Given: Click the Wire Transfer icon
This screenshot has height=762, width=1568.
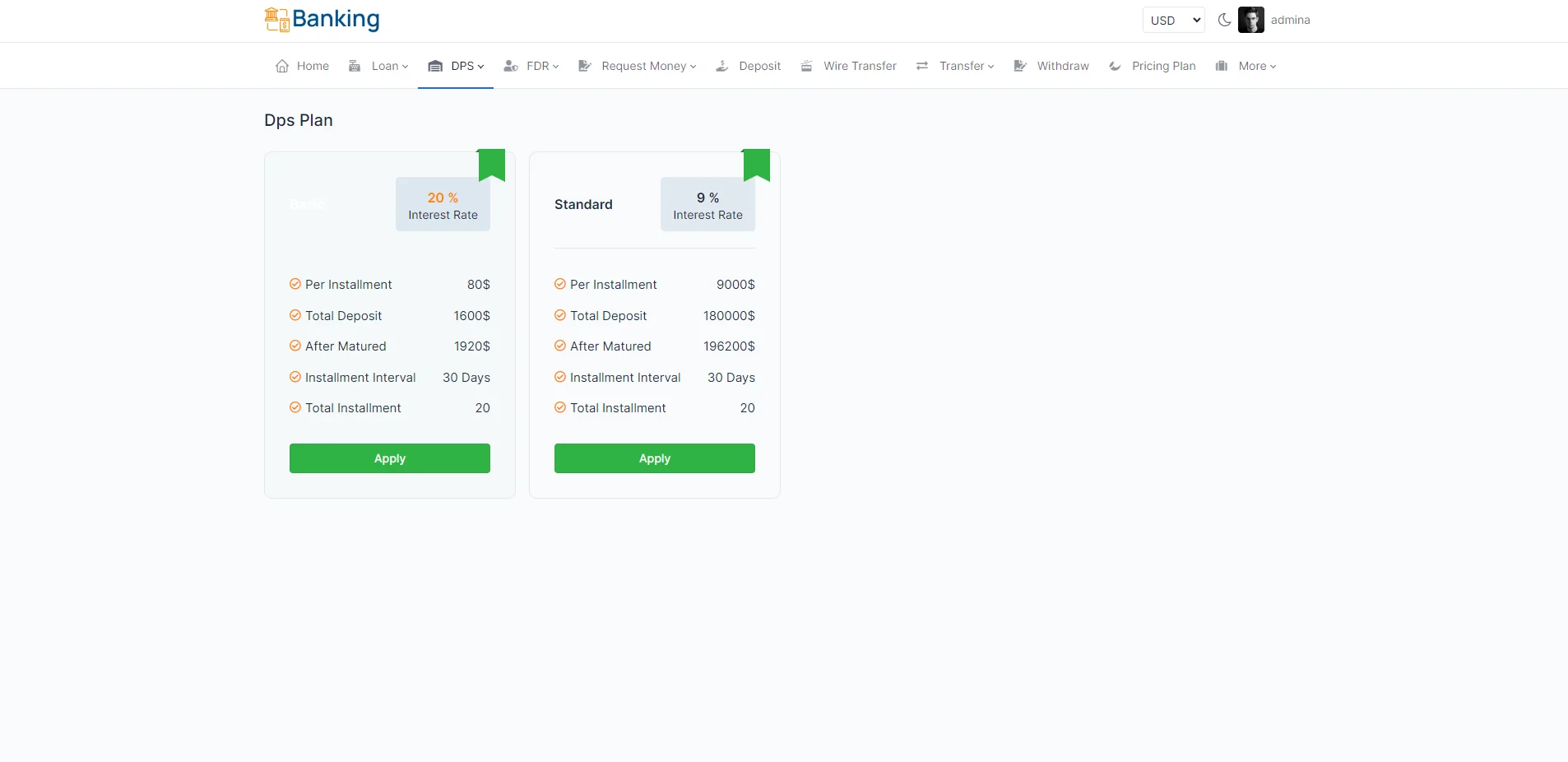Looking at the screenshot, I should [807, 66].
